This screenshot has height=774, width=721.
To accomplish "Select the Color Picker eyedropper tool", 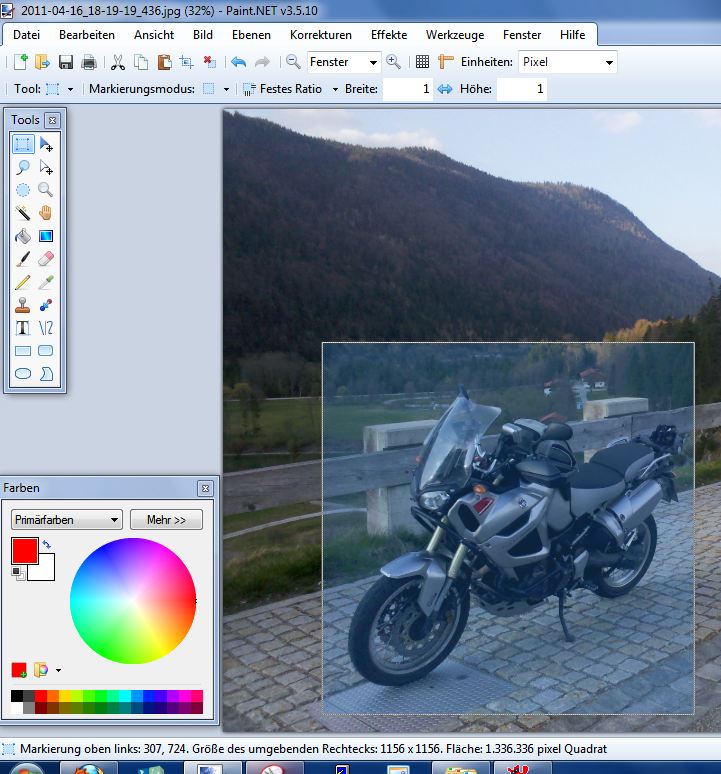I will 46,283.
